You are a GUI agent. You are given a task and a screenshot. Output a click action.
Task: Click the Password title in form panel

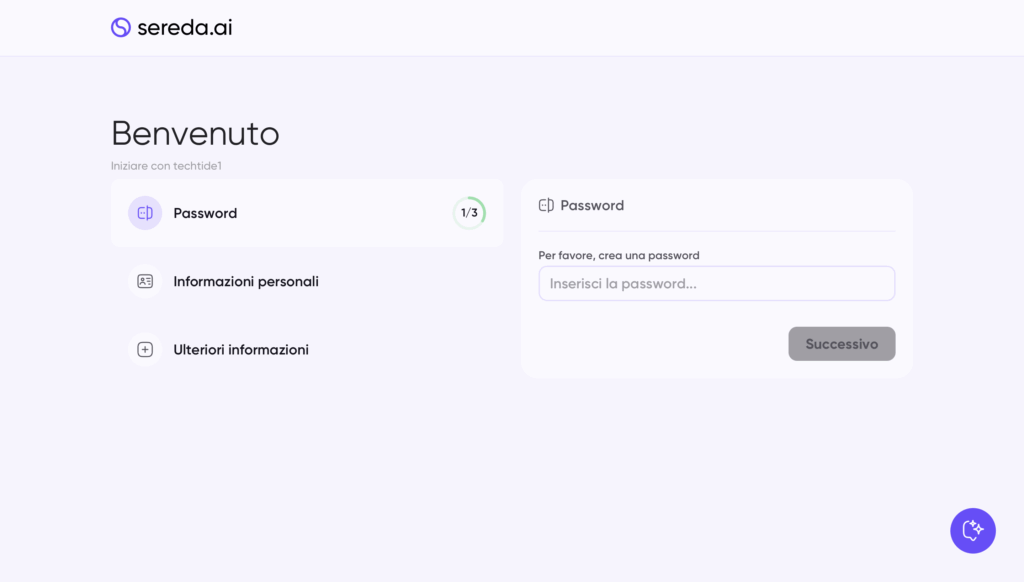click(x=592, y=205)
